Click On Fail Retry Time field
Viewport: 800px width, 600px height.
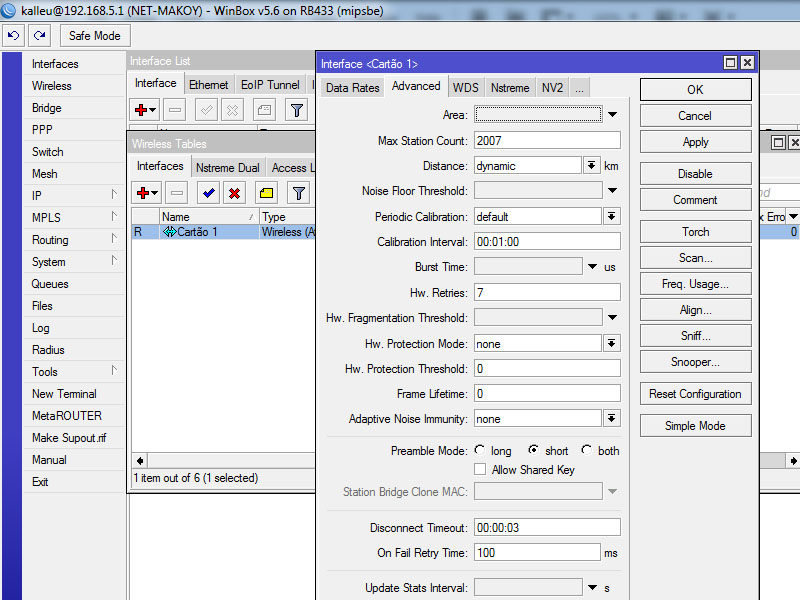[x=537, y=553]
